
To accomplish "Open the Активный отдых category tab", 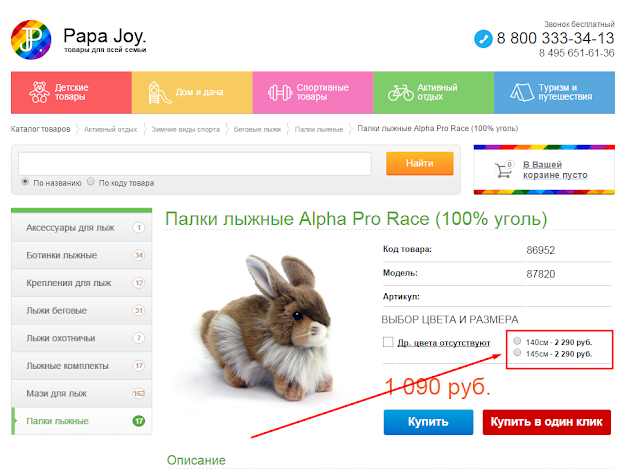I will 433,93.
